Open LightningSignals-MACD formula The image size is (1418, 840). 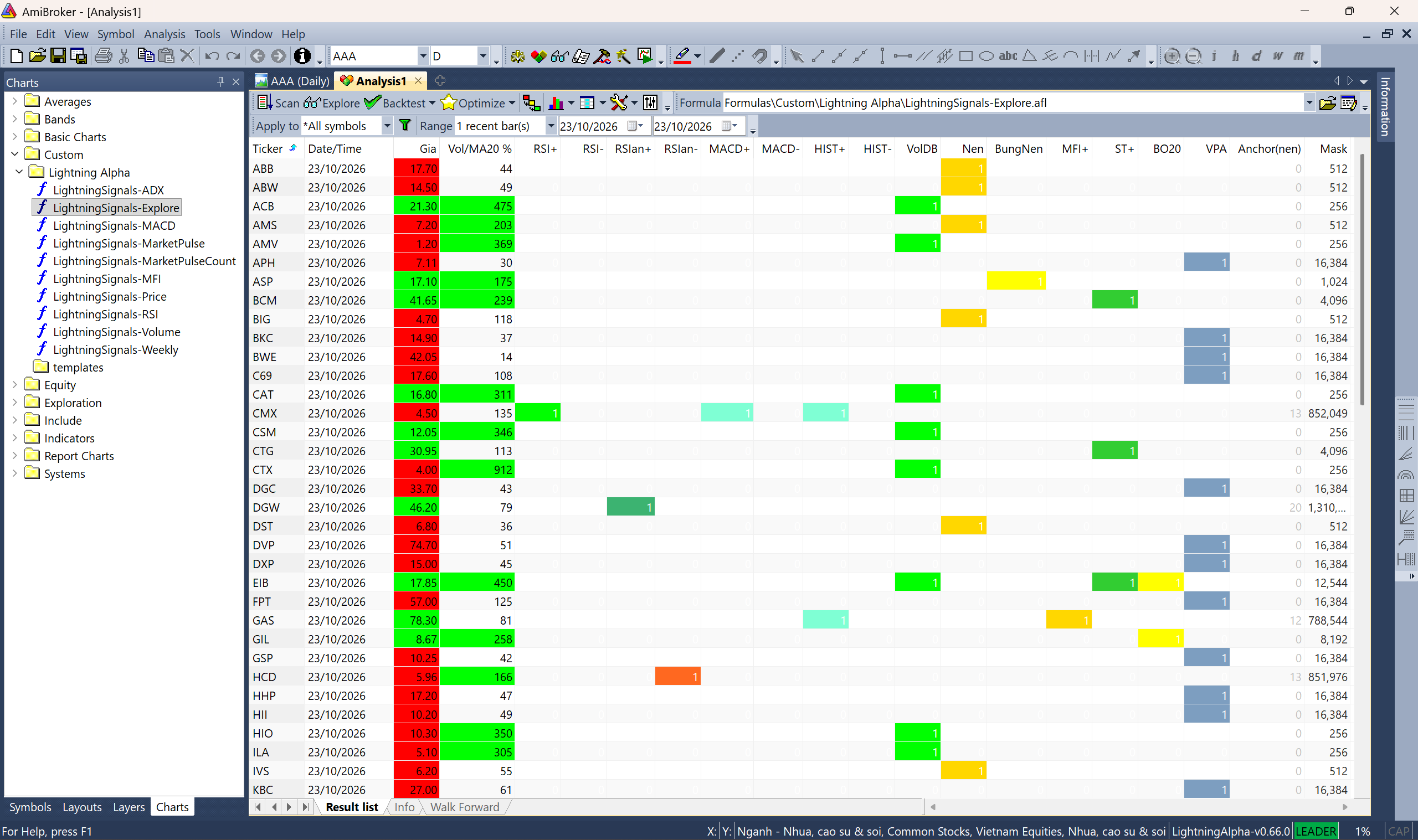pyautogui.click(x=114, y=225)
